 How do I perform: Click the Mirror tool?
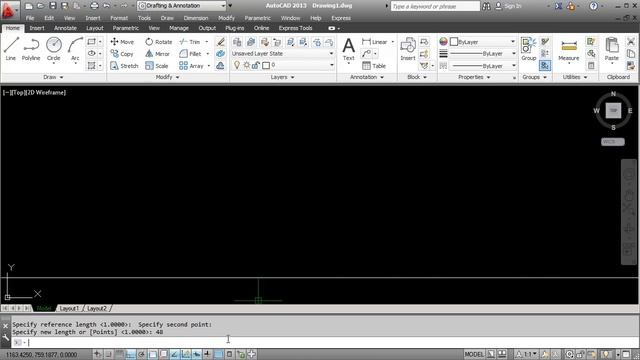tap(158, 54)
